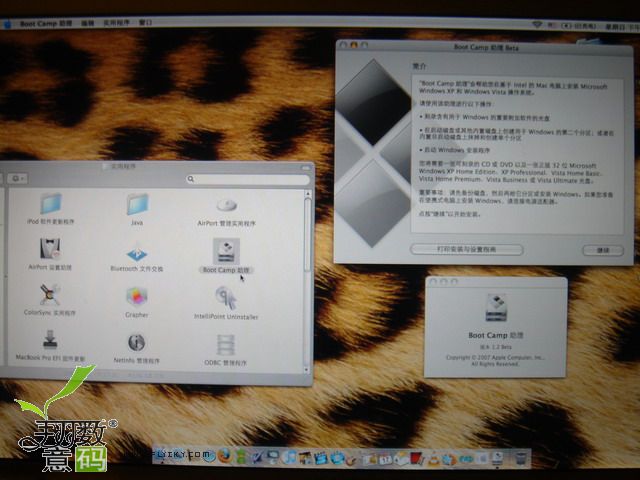The height and width of the screenshot is (480, 640).
Task: Select IntelliPoint Uninstaller
Action: pos(226,298)
